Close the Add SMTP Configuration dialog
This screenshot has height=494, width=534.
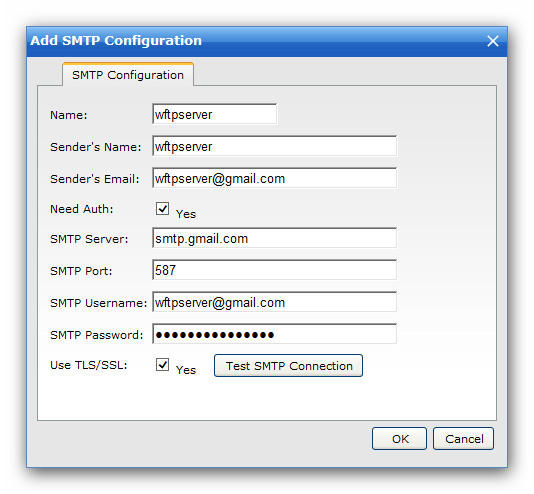tap(492, 41)
